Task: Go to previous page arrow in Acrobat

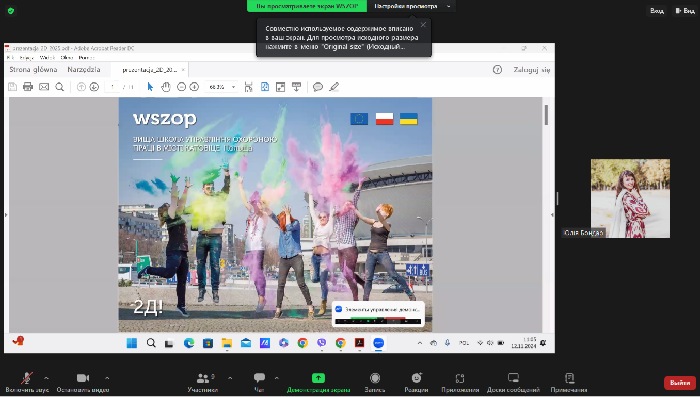Action: [x=81, y=87]
